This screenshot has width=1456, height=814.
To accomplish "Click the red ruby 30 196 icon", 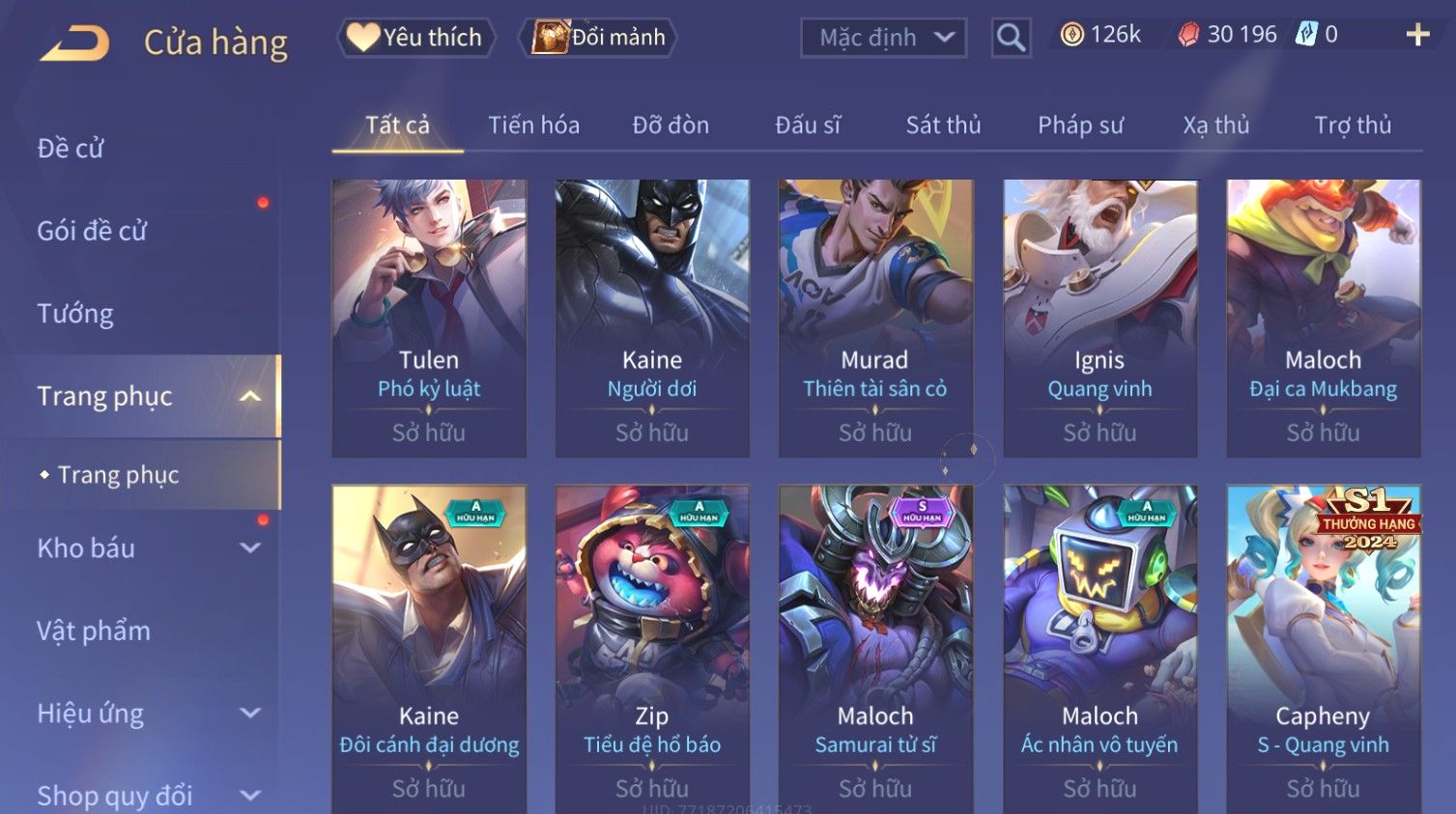I will click(x=1188, y=35).
